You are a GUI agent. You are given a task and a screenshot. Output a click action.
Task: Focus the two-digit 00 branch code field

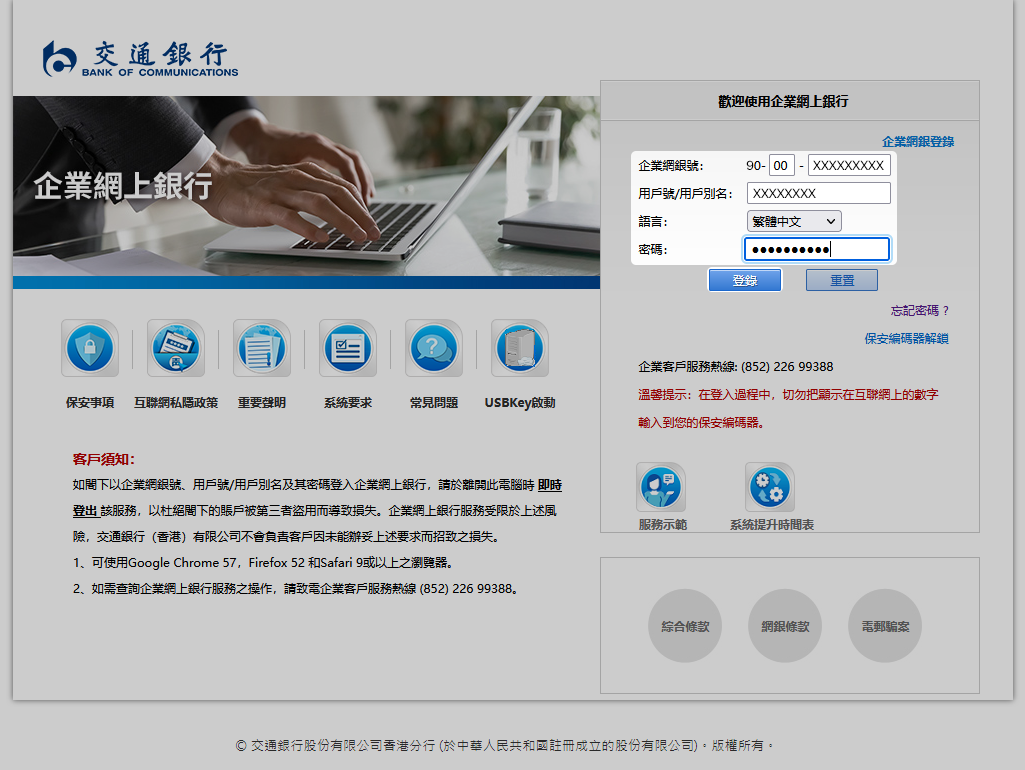(x=782, y=165)
